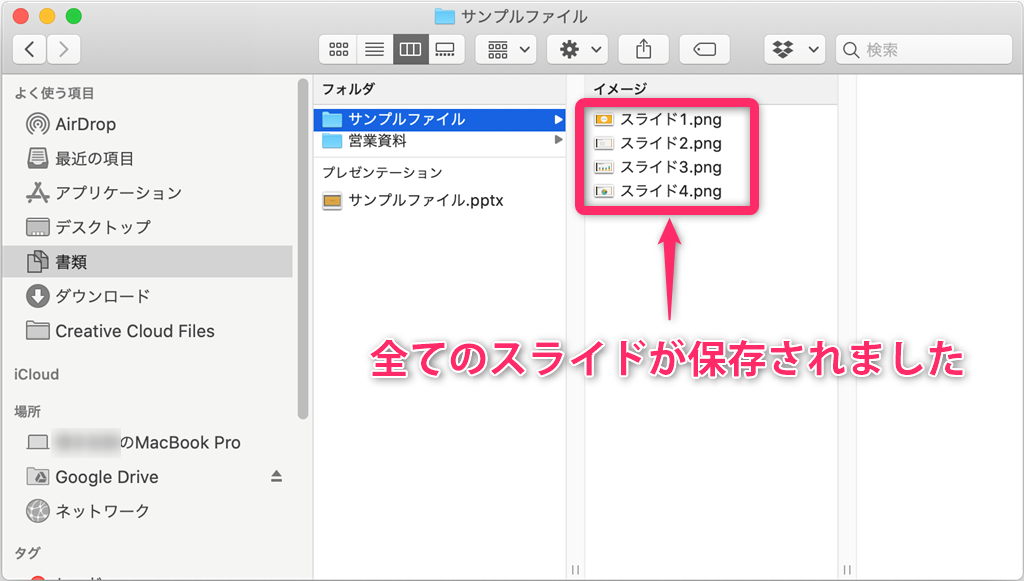Switch to gallery view
This screenshot has height=581, width=1024.
tap(446, 49)
